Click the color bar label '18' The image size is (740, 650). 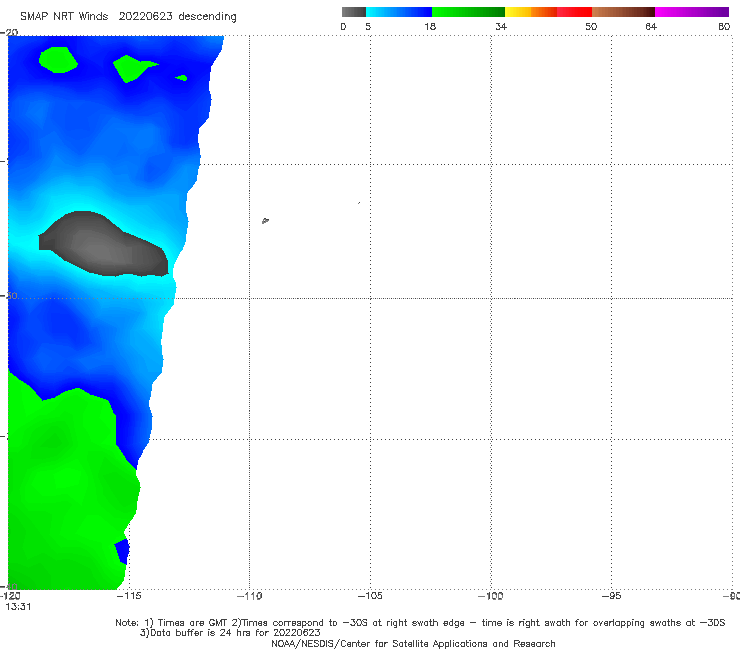coord(430,27)
